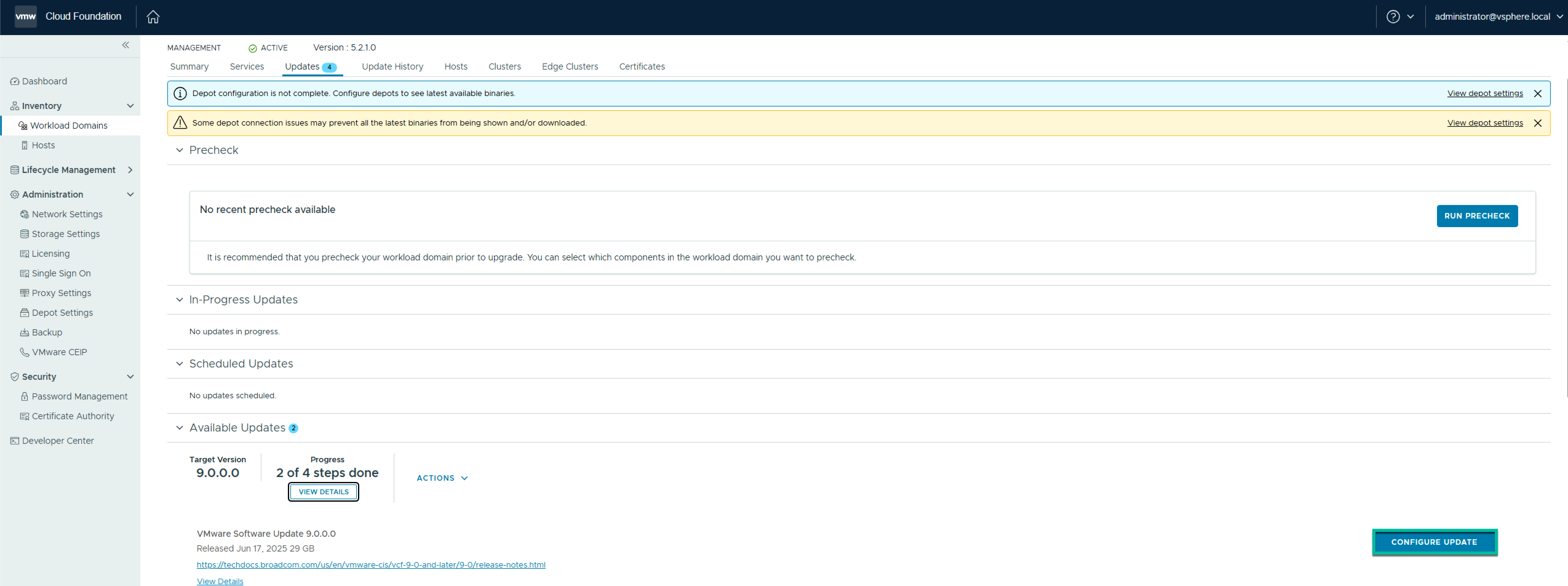Click the CONFIGURE UPDATE button
Image resolution: width=1568 pixels, height=586 pixels.
(x=1434, y=542)
